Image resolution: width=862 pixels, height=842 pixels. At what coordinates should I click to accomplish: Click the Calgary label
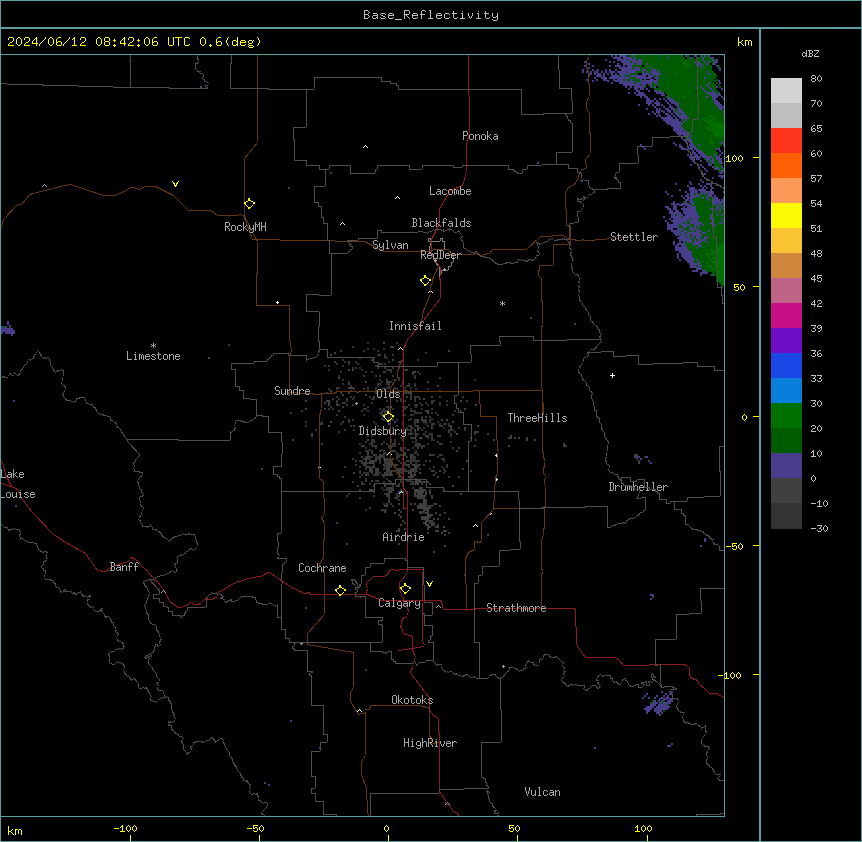(400, 603)
